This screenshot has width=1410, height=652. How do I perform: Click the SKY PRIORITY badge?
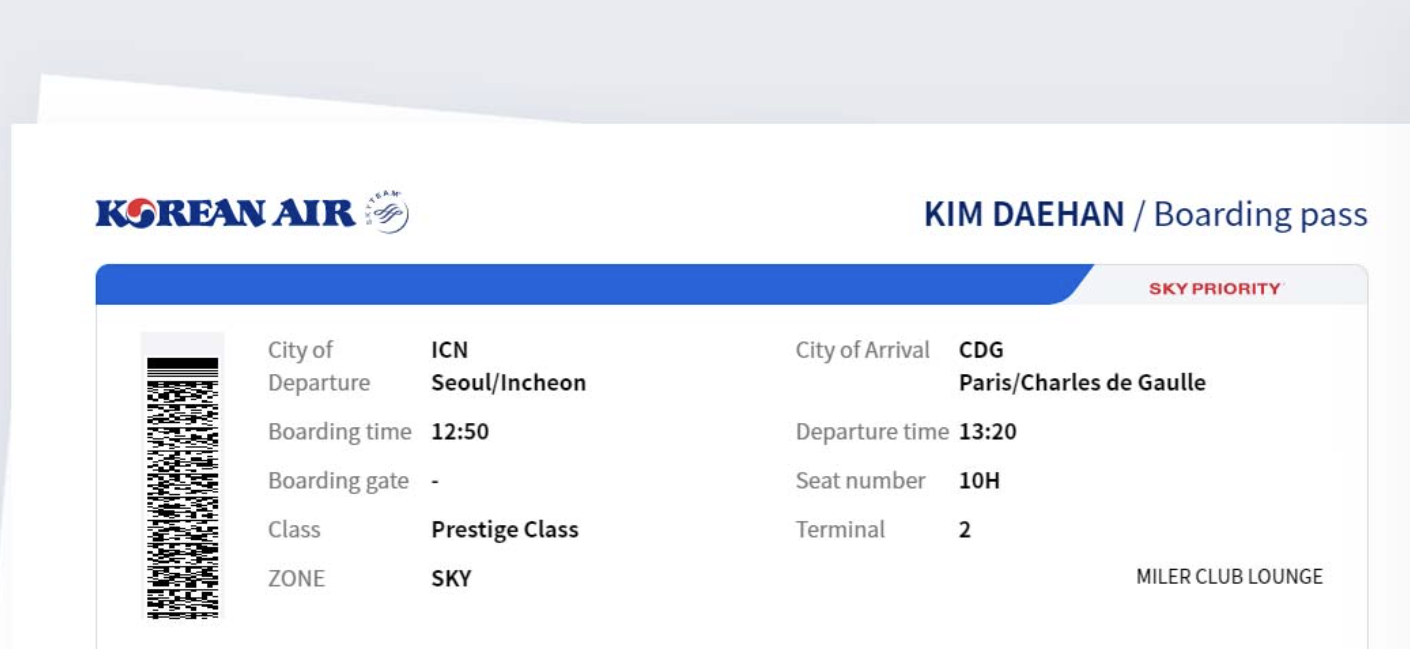click(x=1215, y=288)
